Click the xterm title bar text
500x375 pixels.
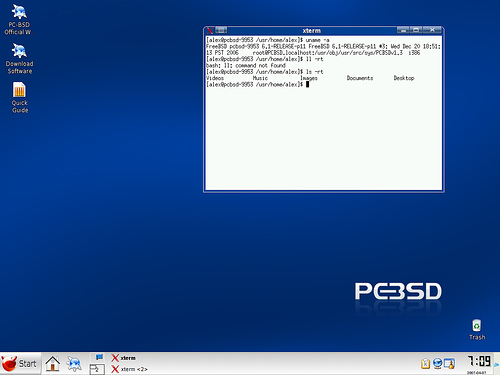312,31
